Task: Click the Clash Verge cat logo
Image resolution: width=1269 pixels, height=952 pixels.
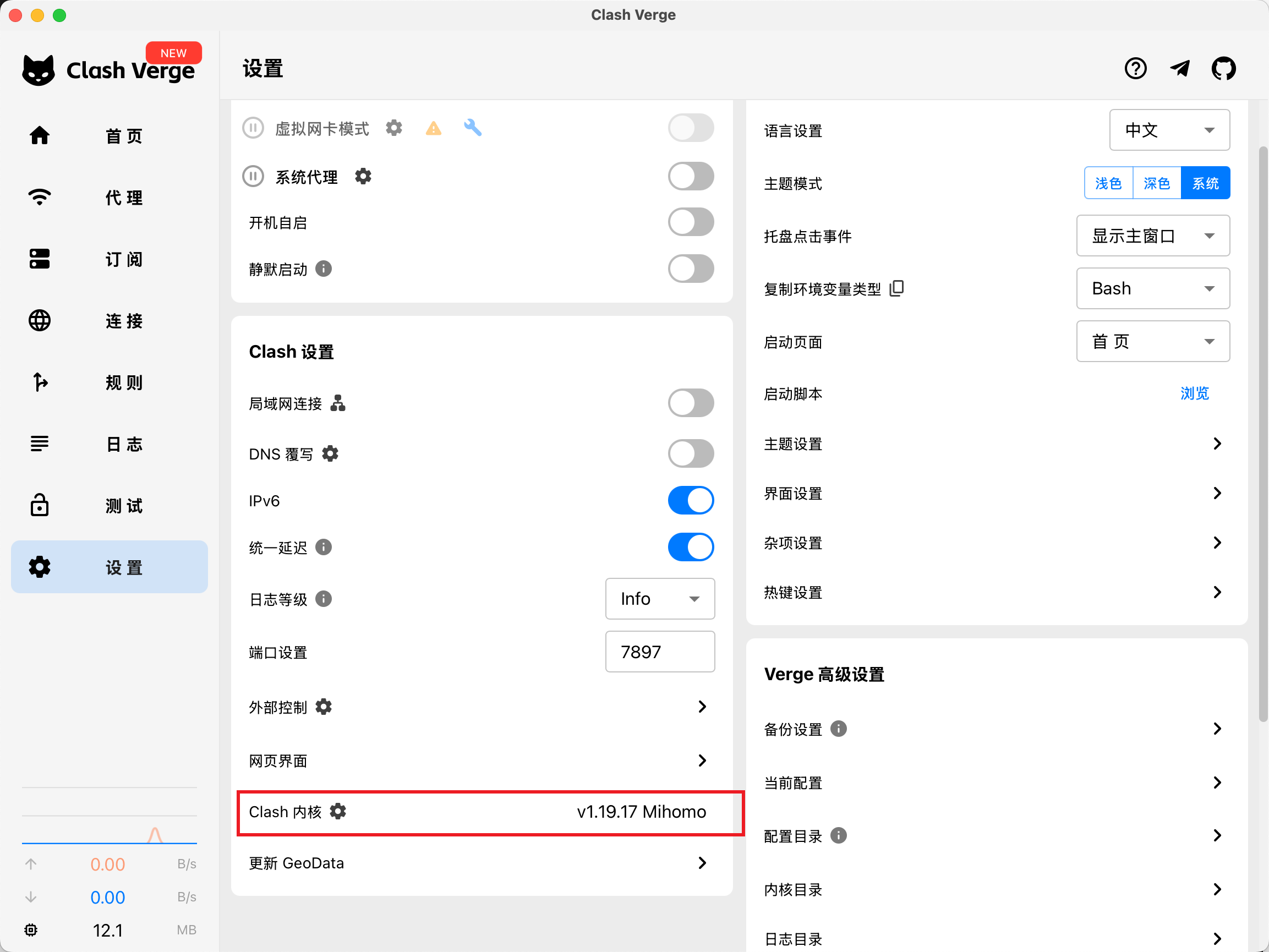Action: [39, 70]
